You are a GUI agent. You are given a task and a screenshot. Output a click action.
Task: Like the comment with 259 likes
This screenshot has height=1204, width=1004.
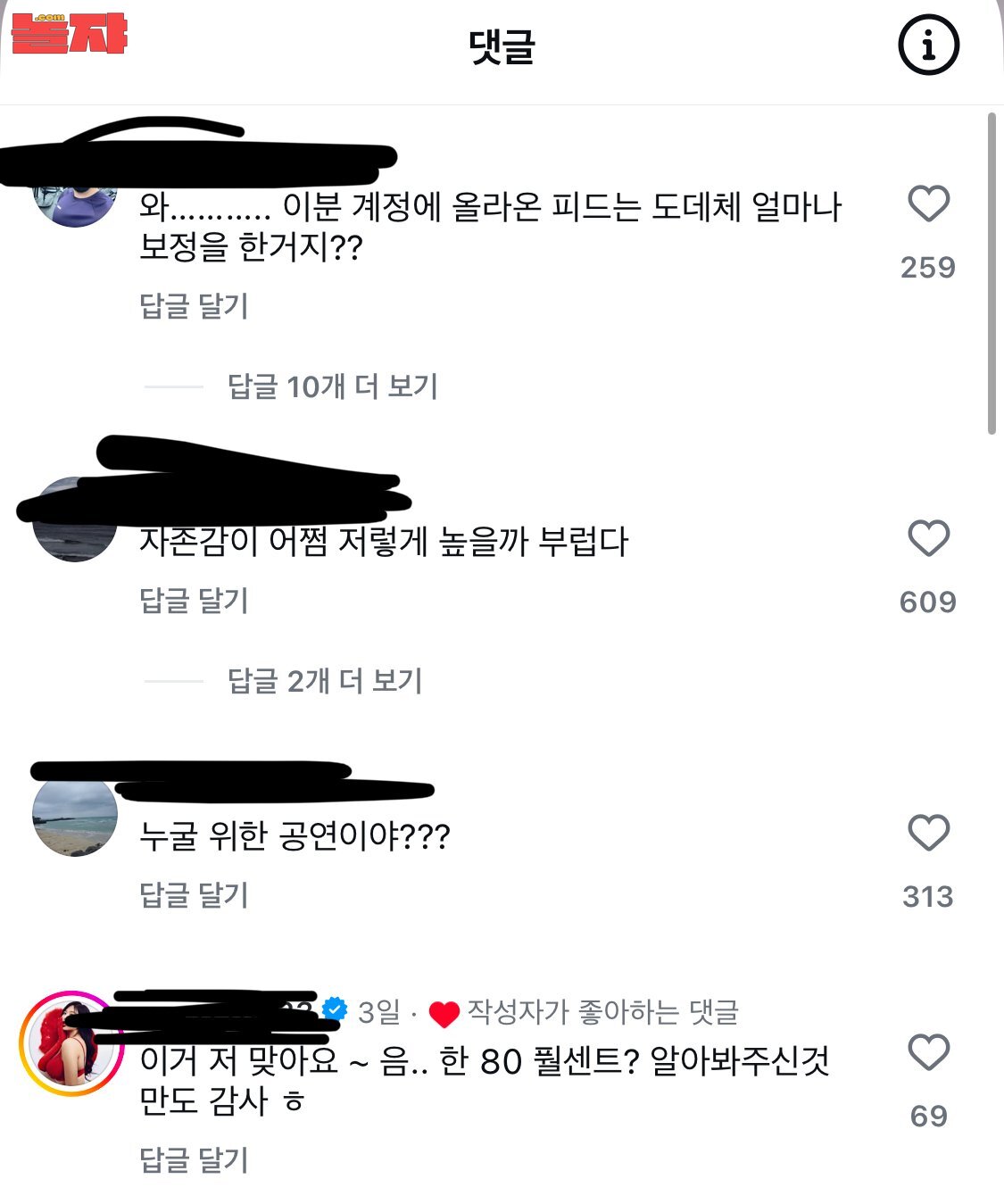928,203
